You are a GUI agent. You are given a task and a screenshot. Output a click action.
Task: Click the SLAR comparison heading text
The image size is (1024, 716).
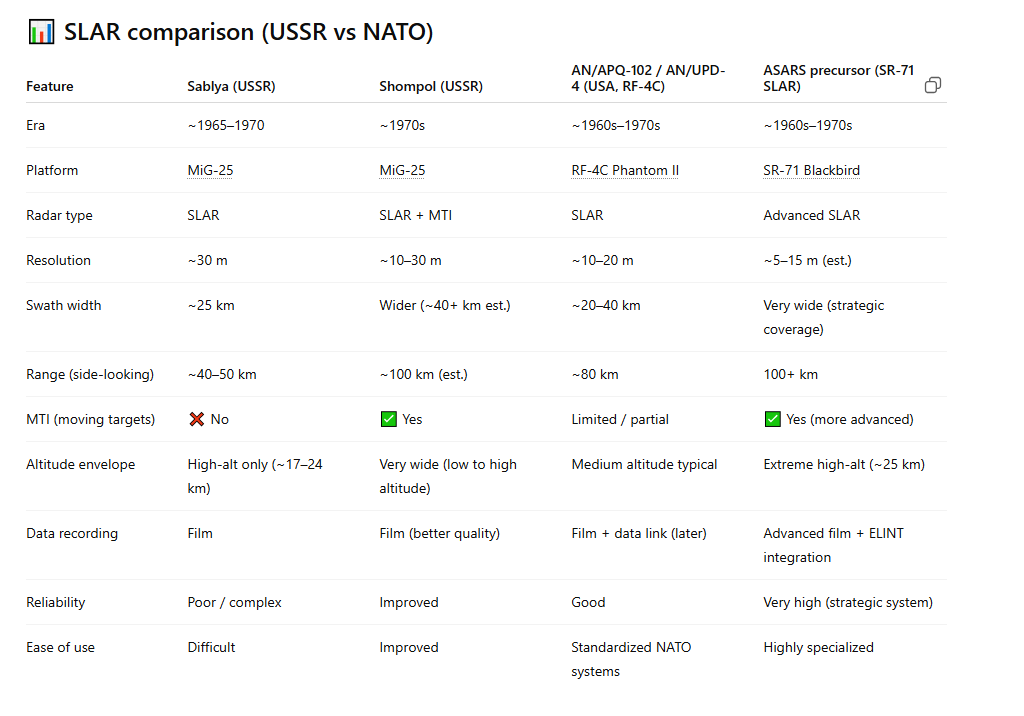click(248, 32)
